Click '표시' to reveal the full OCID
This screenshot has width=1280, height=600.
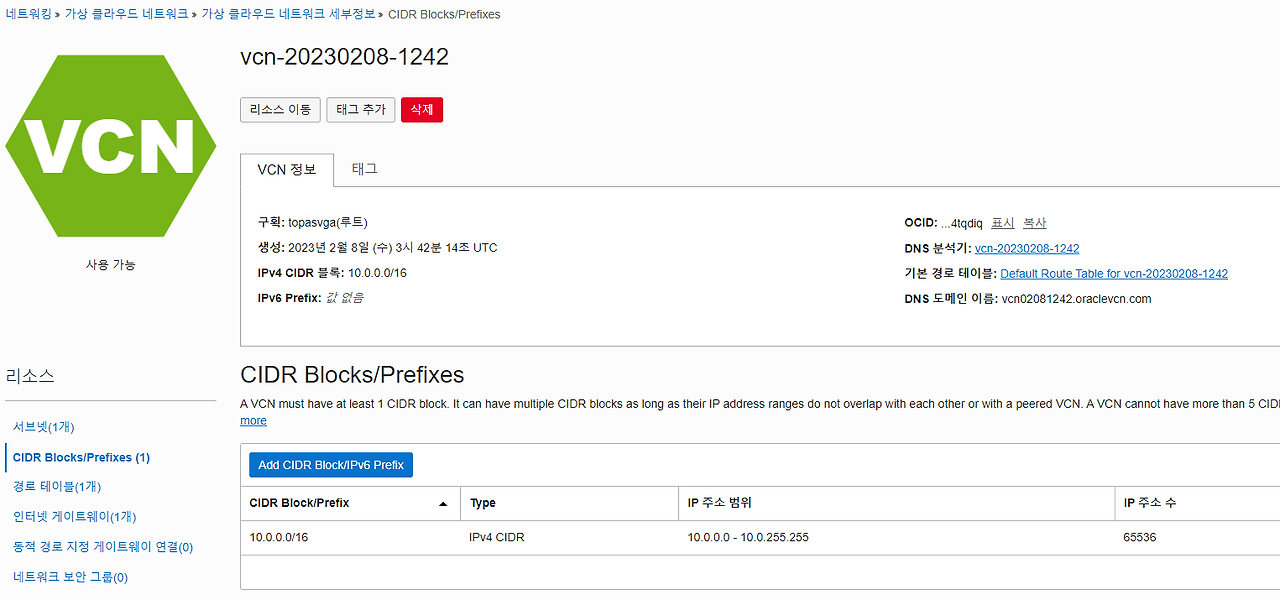(x=1002, y=222)
